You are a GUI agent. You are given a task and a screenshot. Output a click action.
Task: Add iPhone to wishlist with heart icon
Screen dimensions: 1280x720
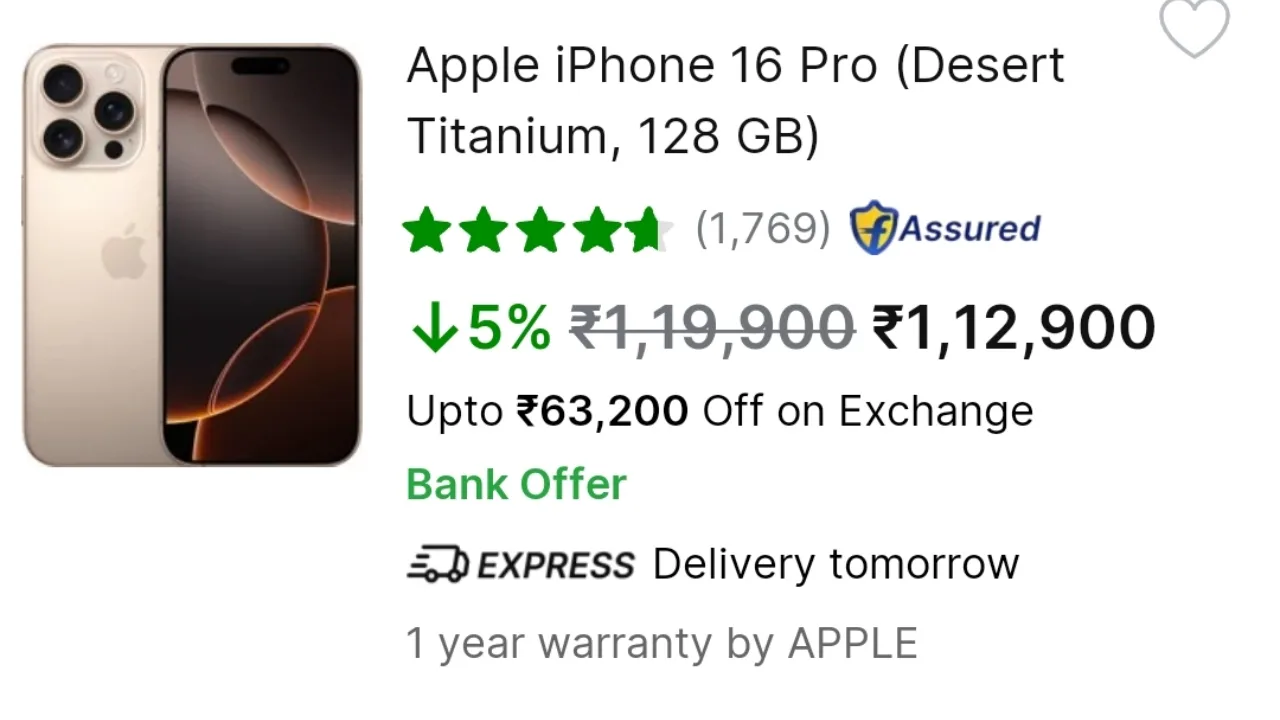[x=1194, y=27]
